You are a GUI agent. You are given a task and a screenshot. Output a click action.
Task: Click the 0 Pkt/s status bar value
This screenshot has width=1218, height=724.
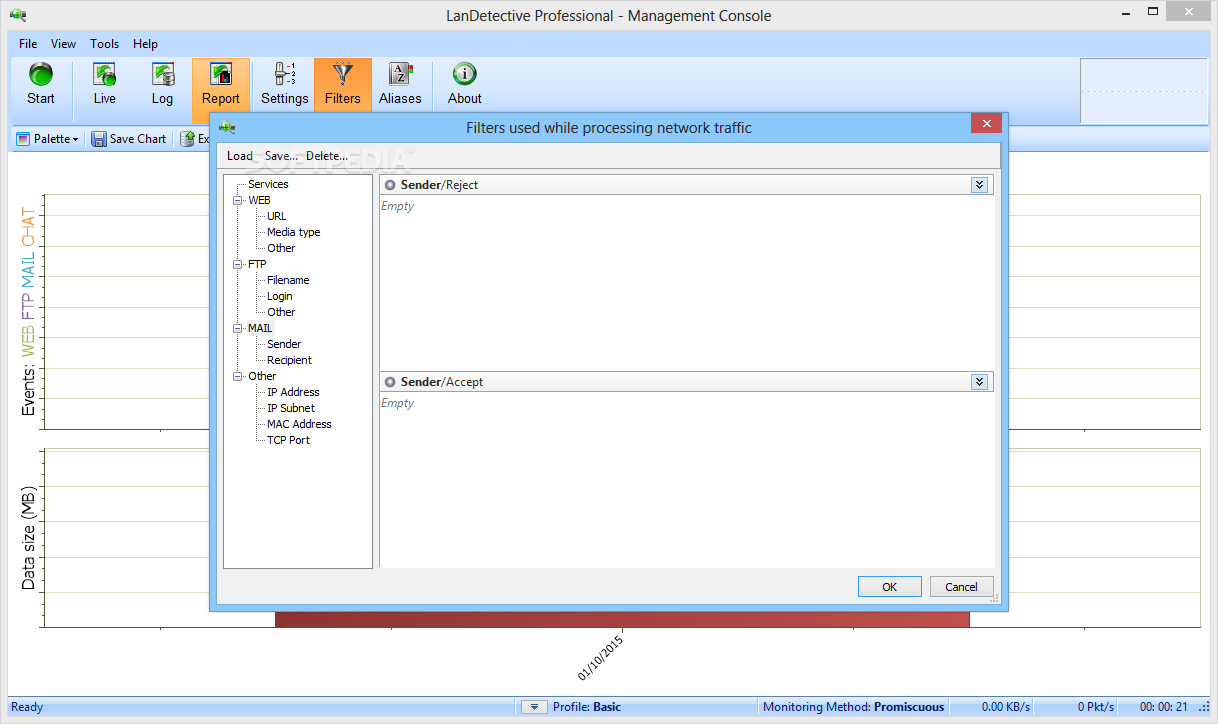tap(1096, 707)
